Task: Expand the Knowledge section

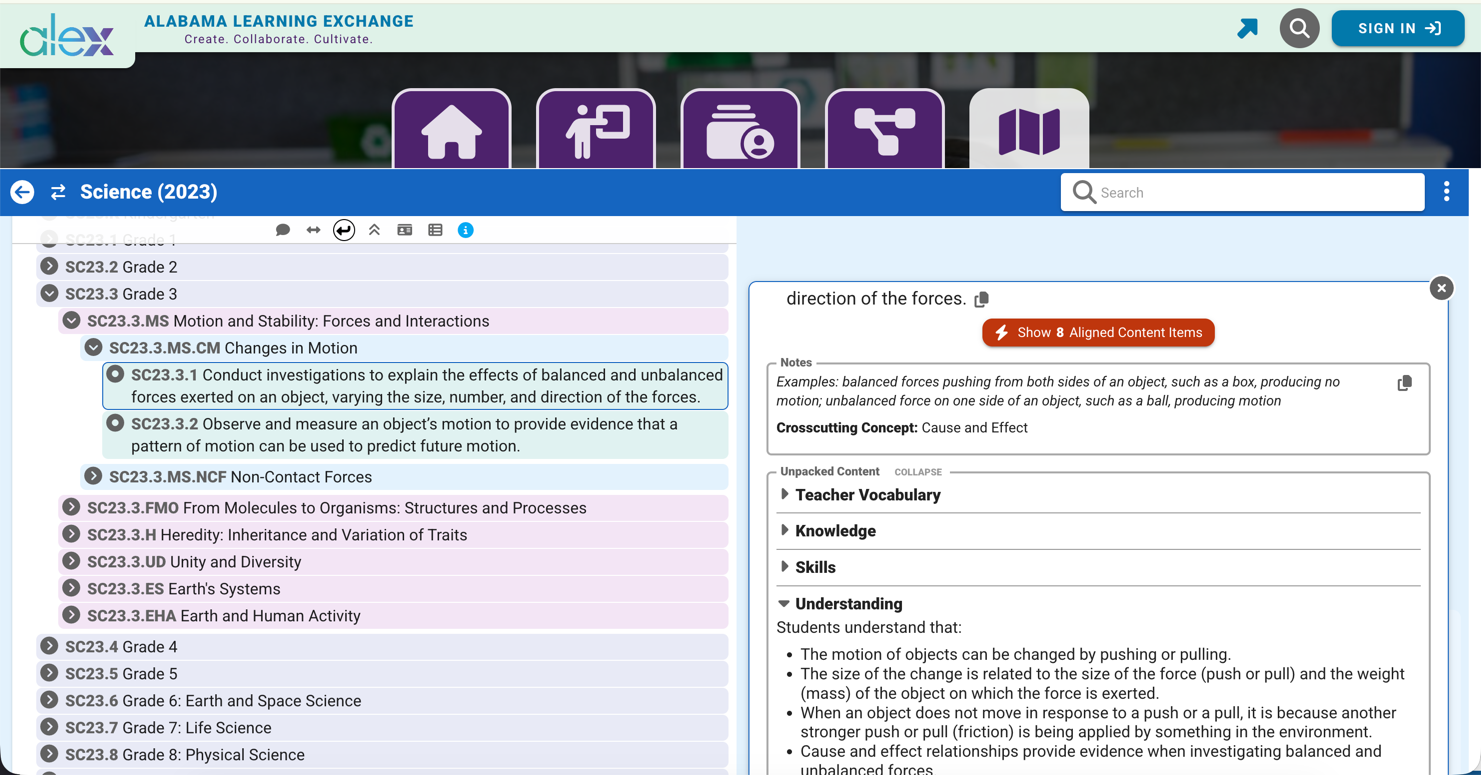Action: 828,531
